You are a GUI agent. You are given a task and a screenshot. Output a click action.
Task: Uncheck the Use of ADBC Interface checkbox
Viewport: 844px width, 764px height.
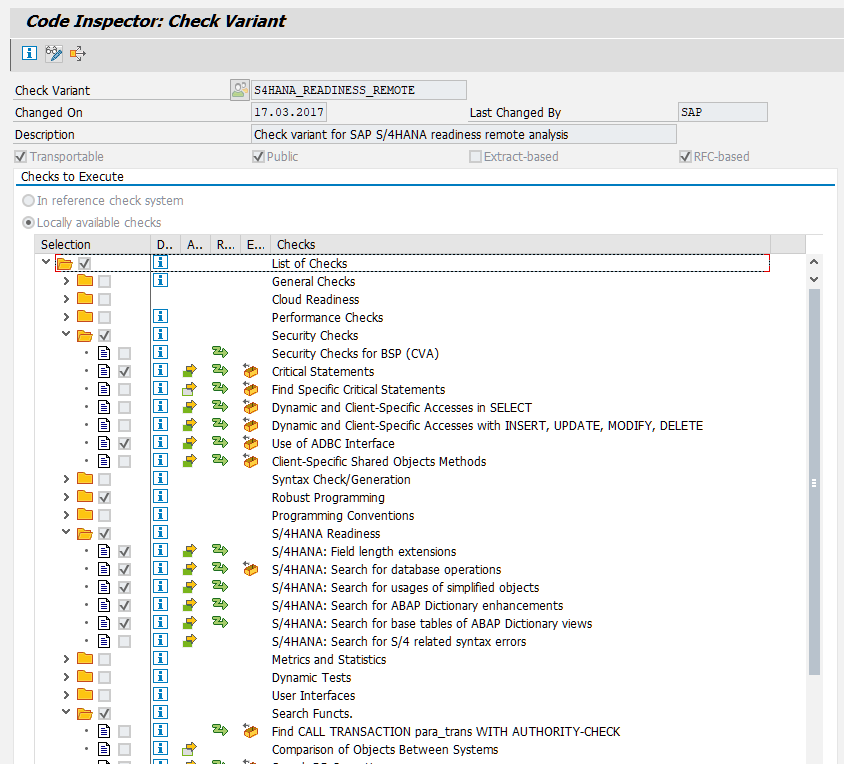pyautogui.click(x=124, y=444)
